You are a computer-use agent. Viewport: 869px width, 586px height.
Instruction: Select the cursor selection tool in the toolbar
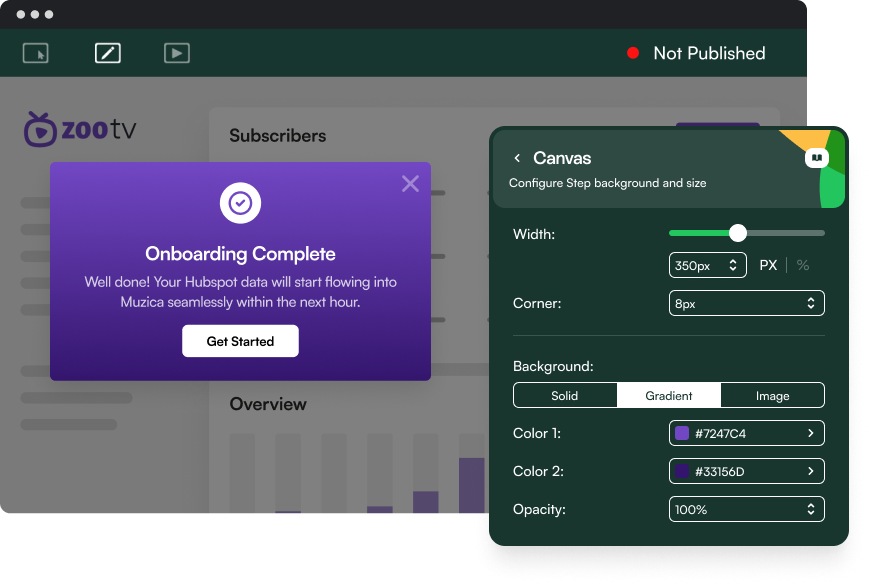point(35,53)
